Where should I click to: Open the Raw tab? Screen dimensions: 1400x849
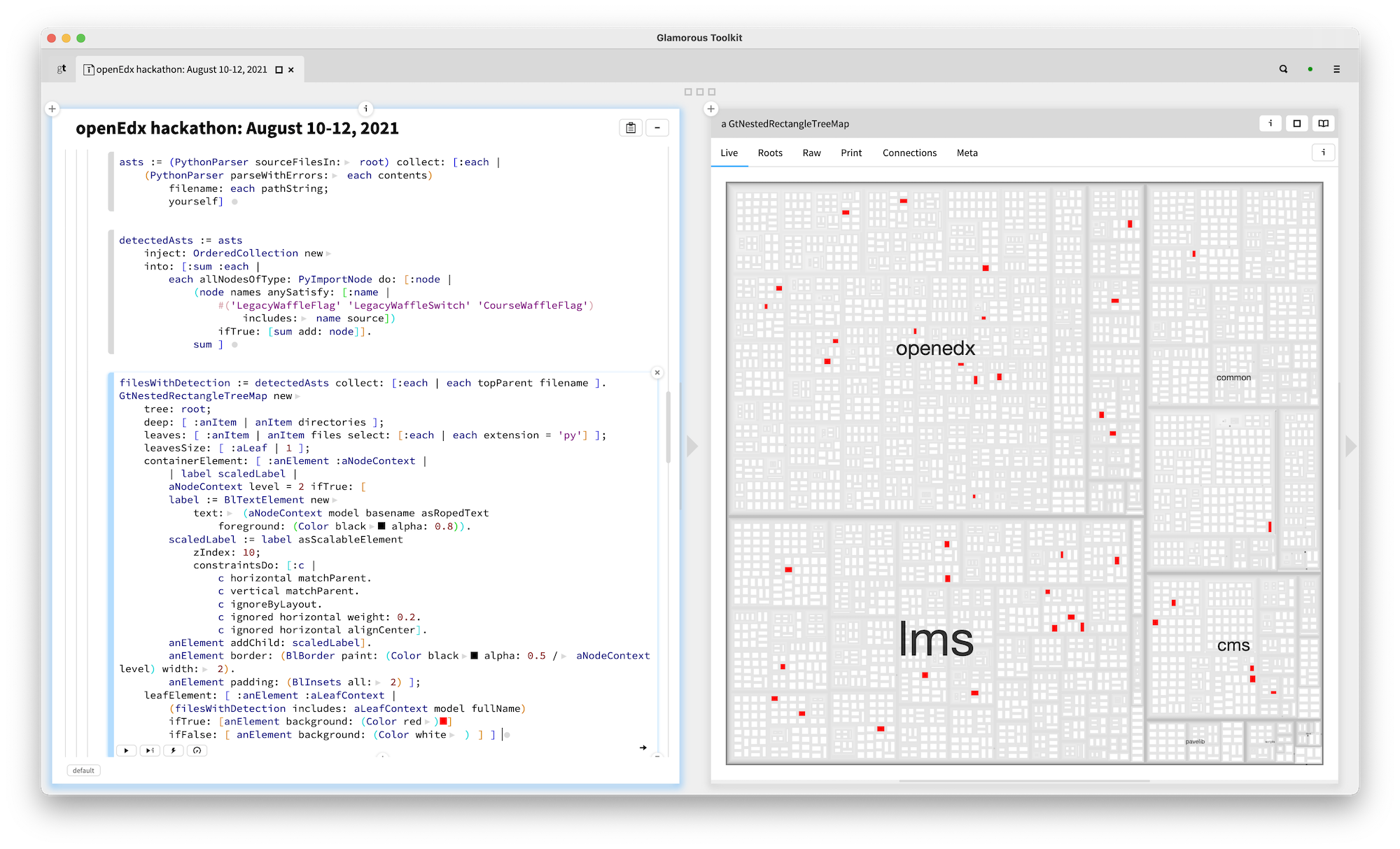(x=811, y=153)
